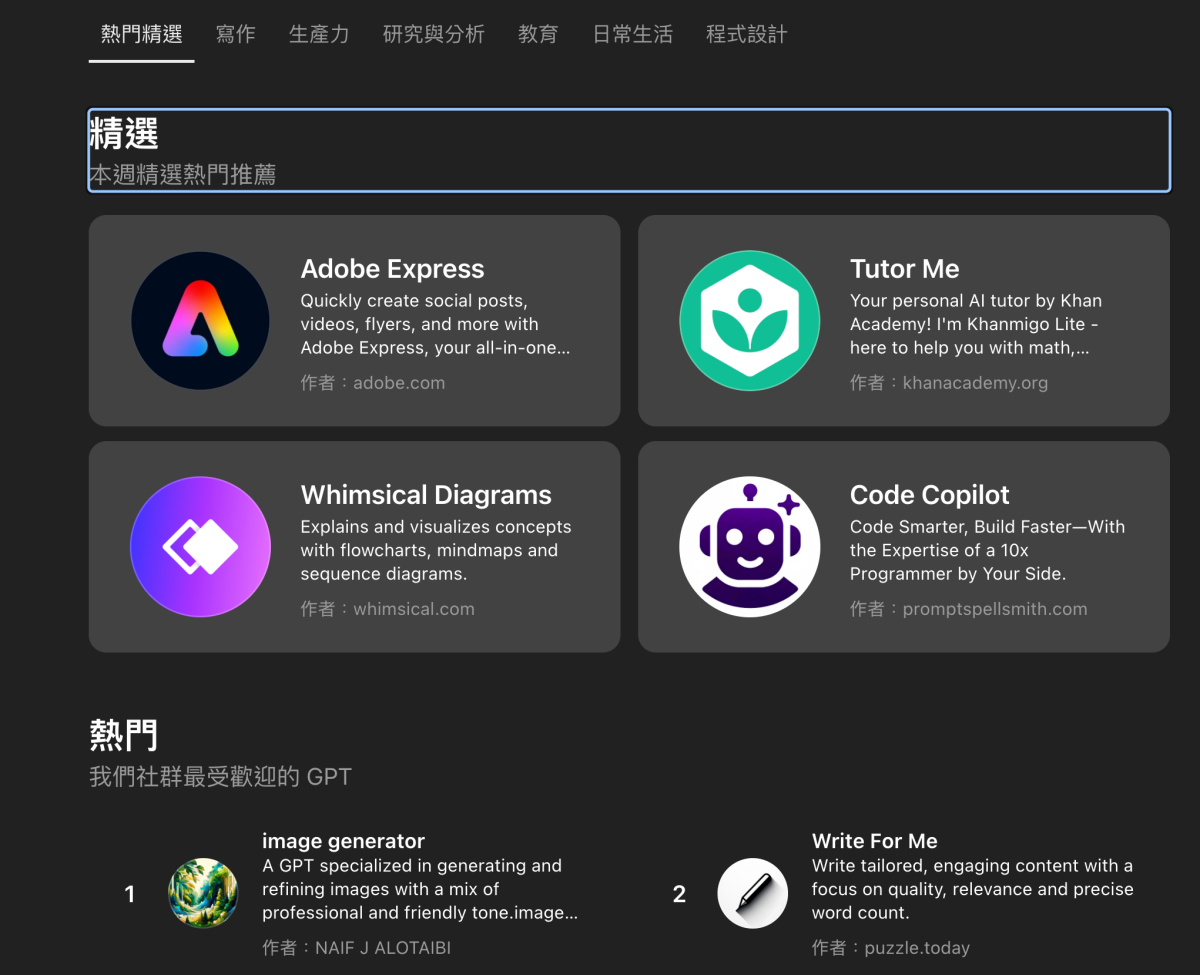Click the 作者：NAIF J ALOTAIBI author text
This screenshot has height=975, width=1200.
click(x=356, y=947)
